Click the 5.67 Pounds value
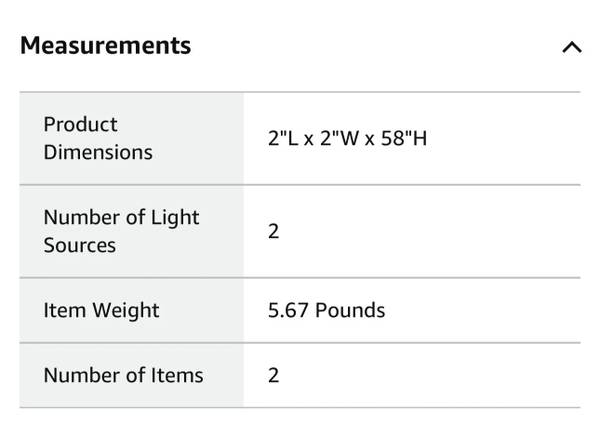Screen dimensions: 600x422 [x=326, y=310]
